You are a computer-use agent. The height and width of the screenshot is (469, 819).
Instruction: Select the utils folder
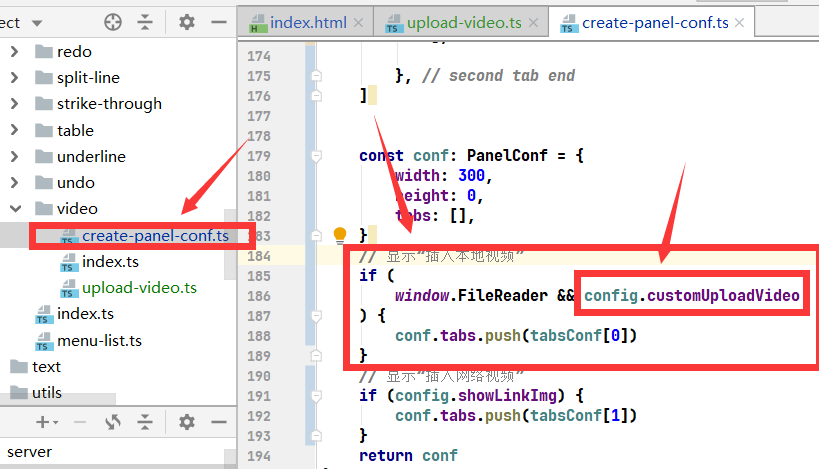[36, 393]
